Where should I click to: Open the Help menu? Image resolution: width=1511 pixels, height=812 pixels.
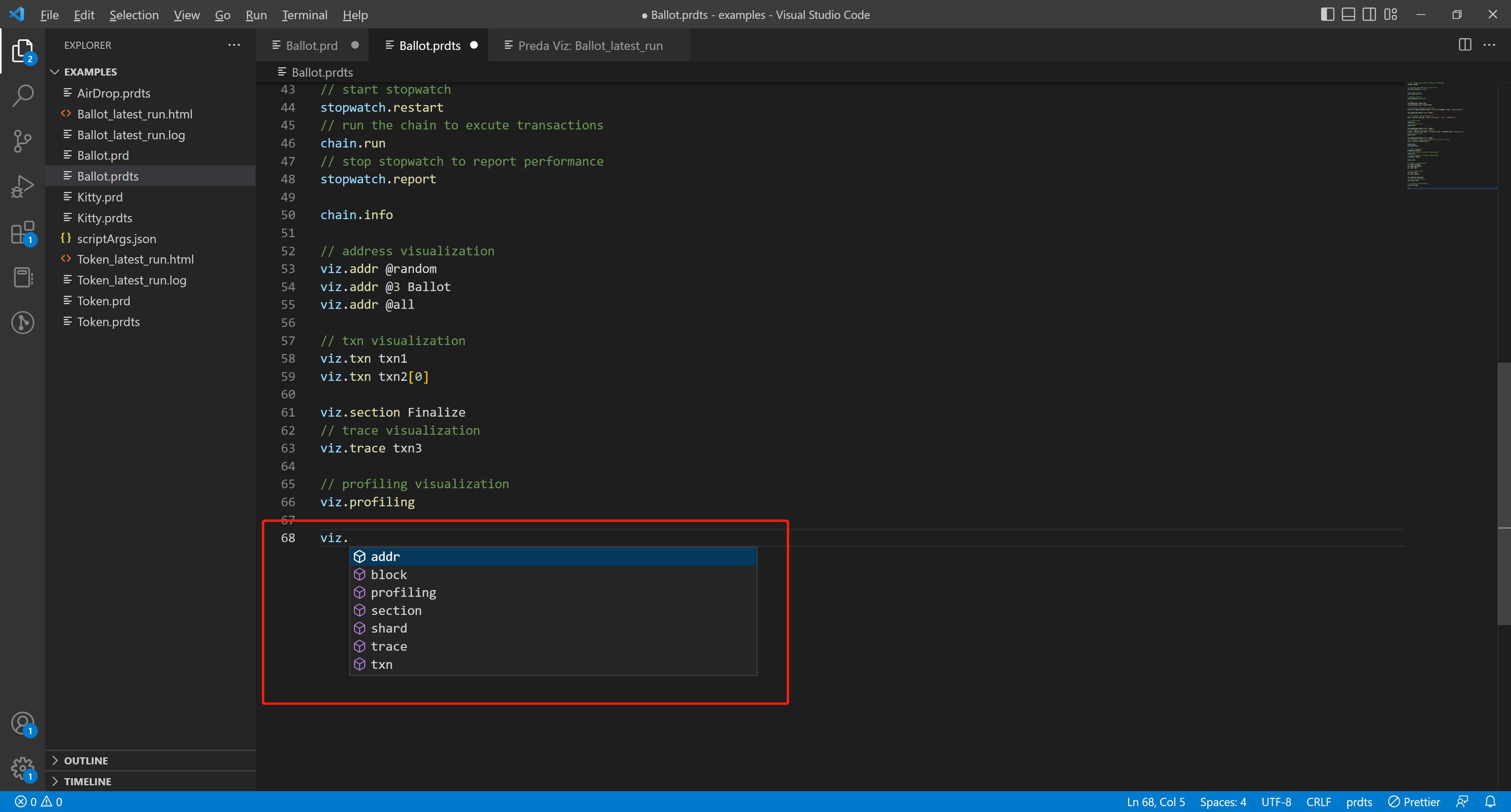355,15
